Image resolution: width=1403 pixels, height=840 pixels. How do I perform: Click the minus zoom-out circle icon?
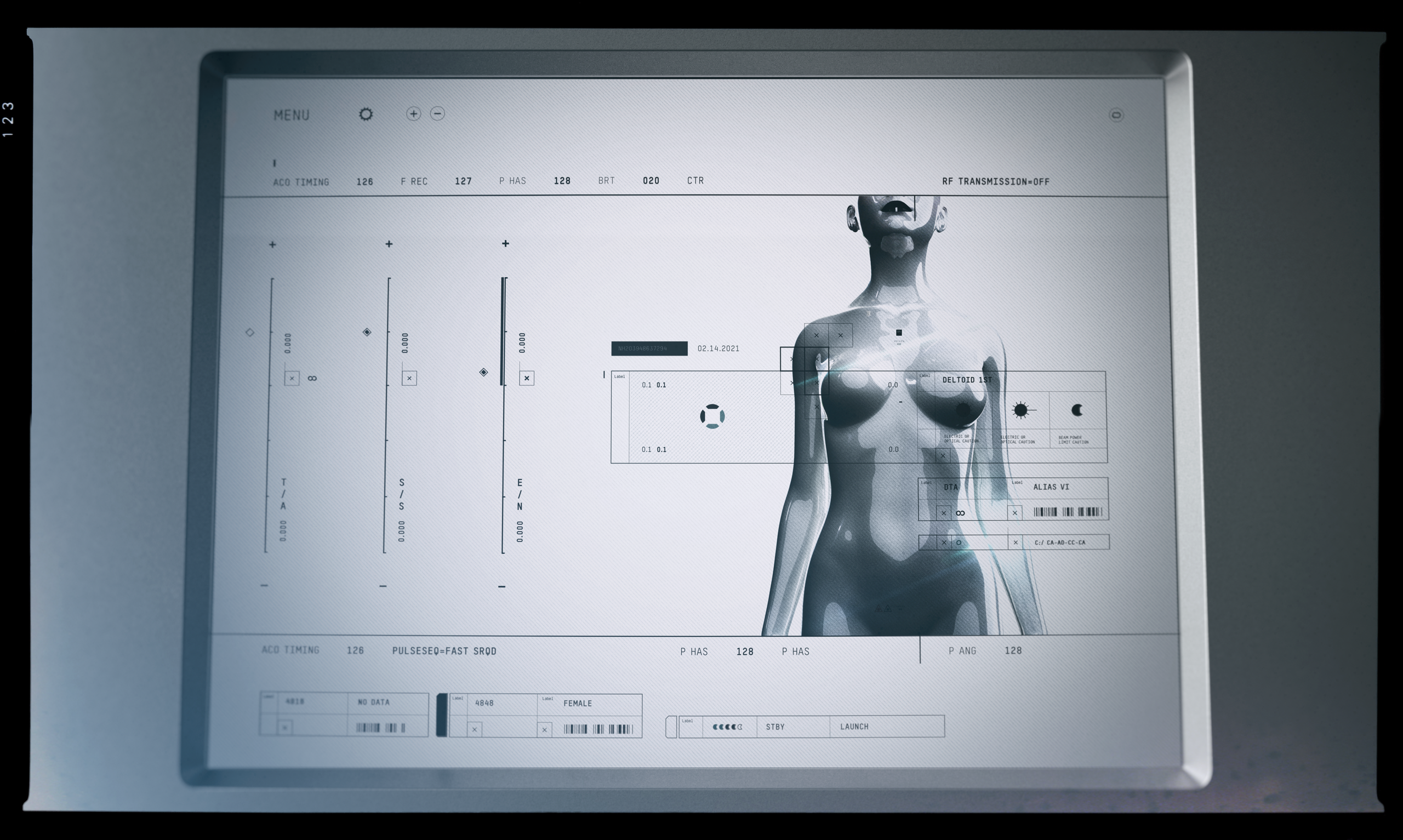coord(437,114)
